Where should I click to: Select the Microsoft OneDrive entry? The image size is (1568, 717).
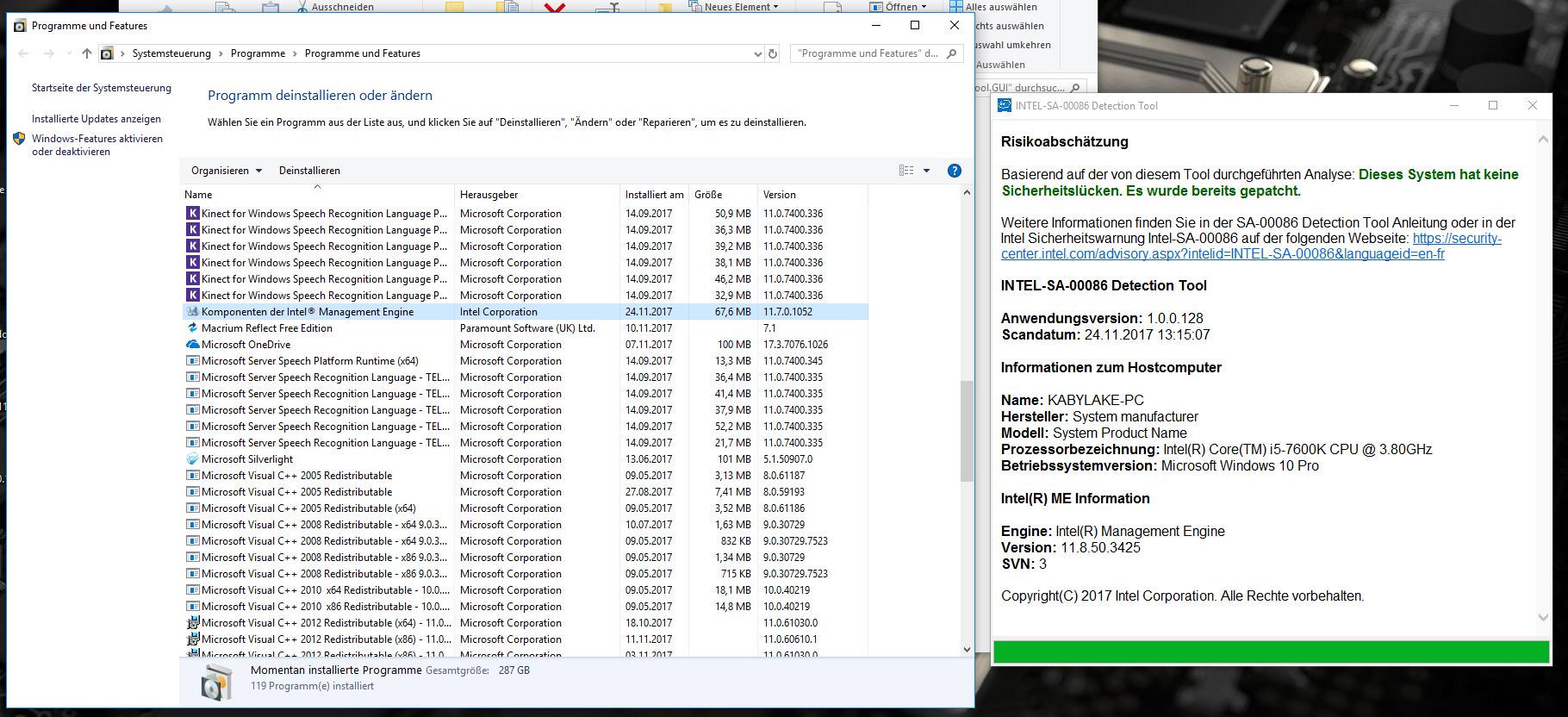coord(526,345)
